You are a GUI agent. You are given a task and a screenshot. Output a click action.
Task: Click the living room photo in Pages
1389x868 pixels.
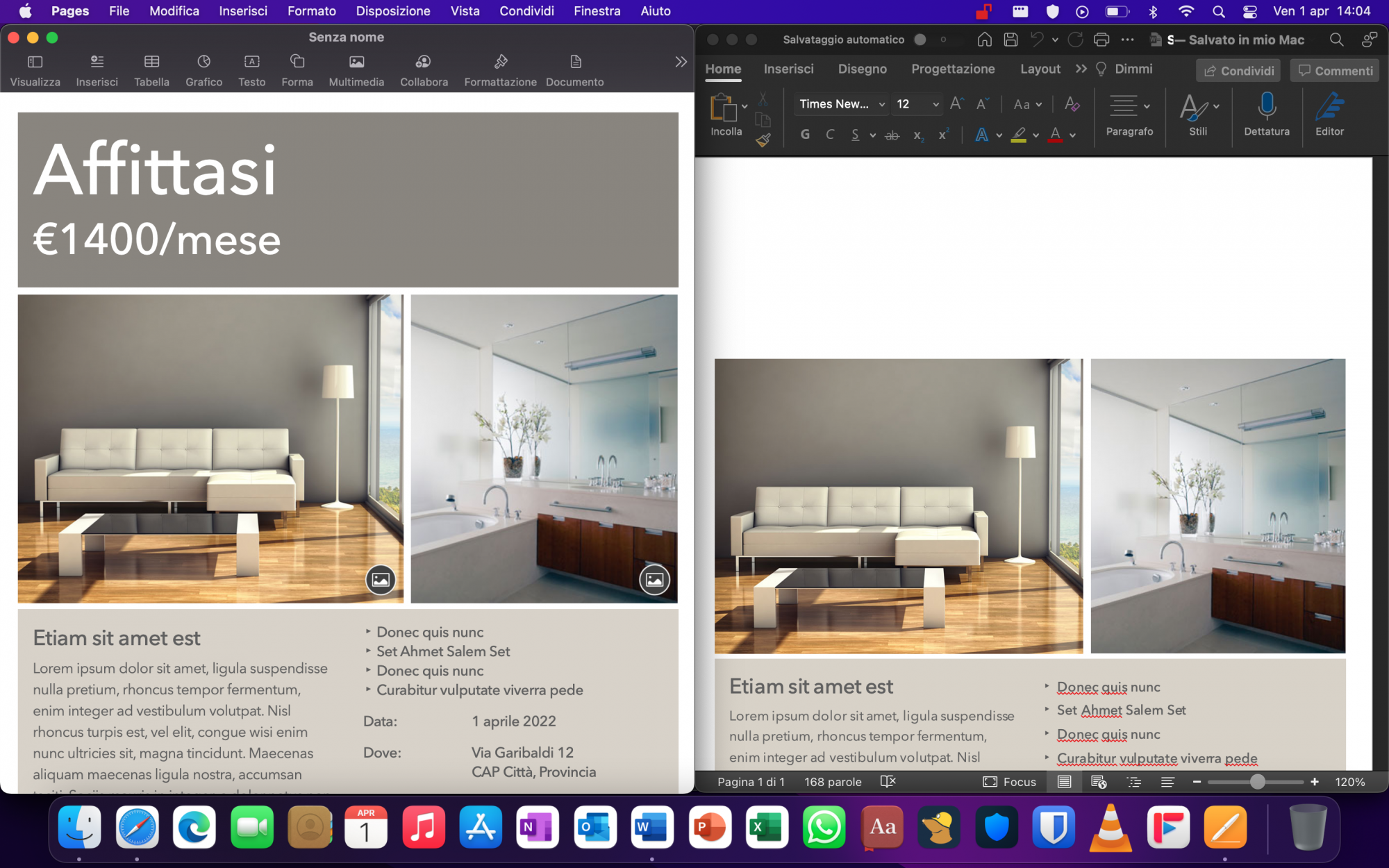tap(210, 449)
